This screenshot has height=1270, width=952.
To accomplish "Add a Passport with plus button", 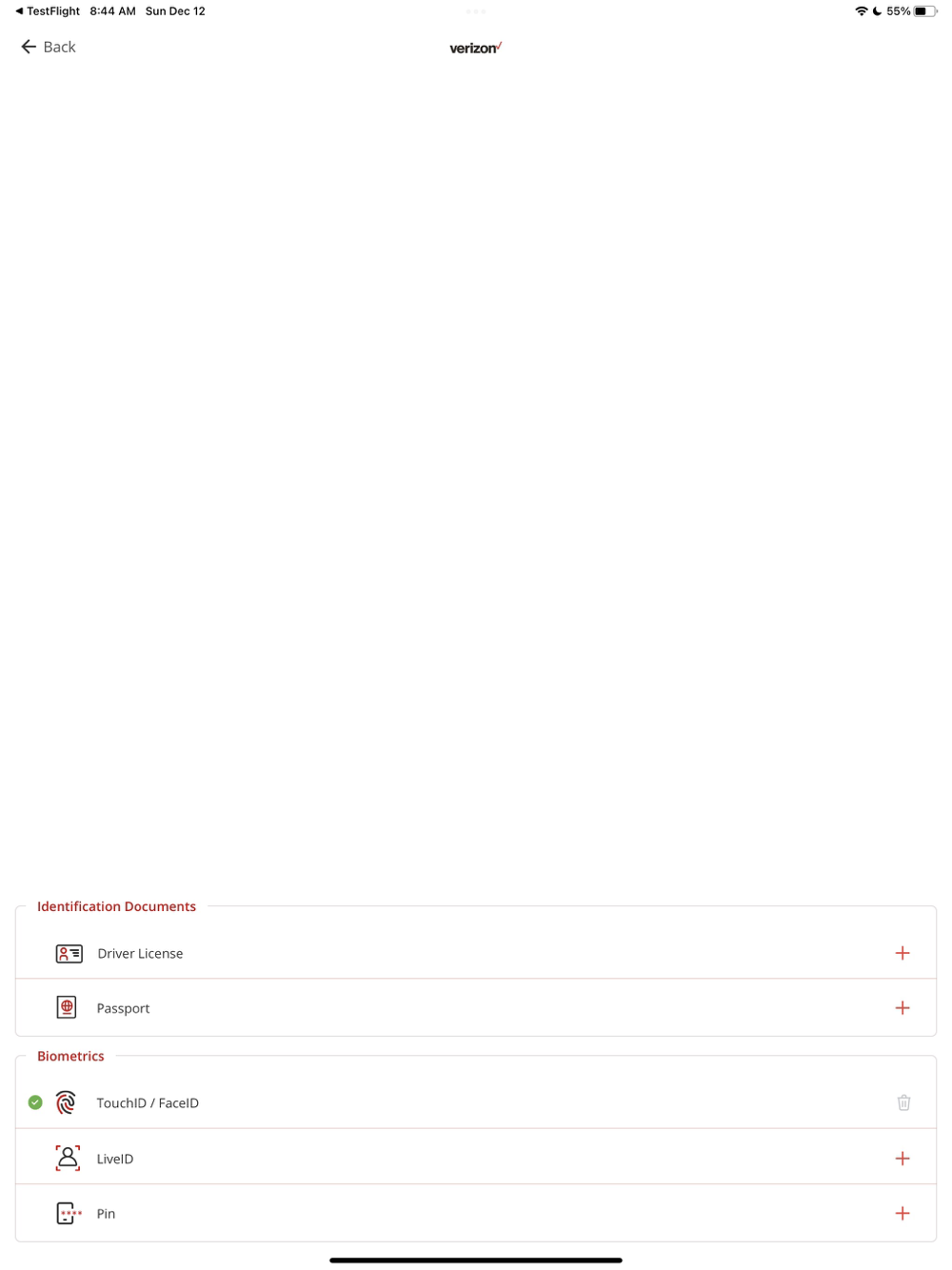I will [x=902, y=1007].
